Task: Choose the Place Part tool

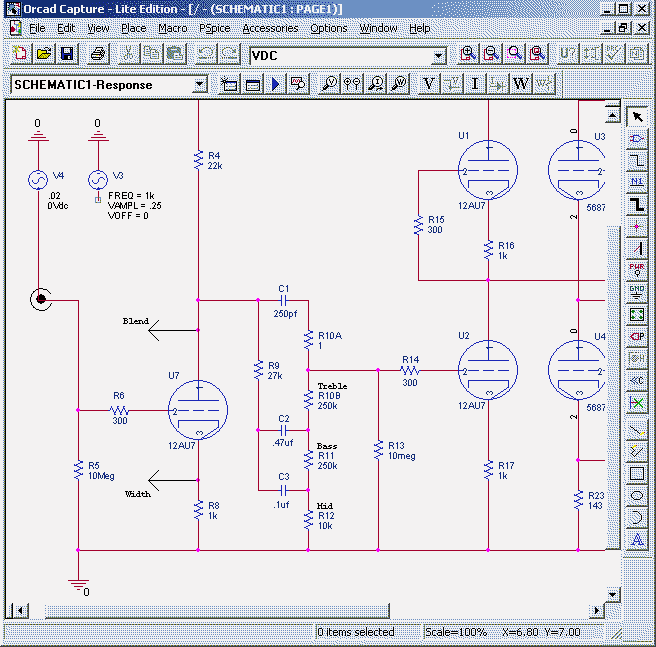Action: click(x=637, y=139)
